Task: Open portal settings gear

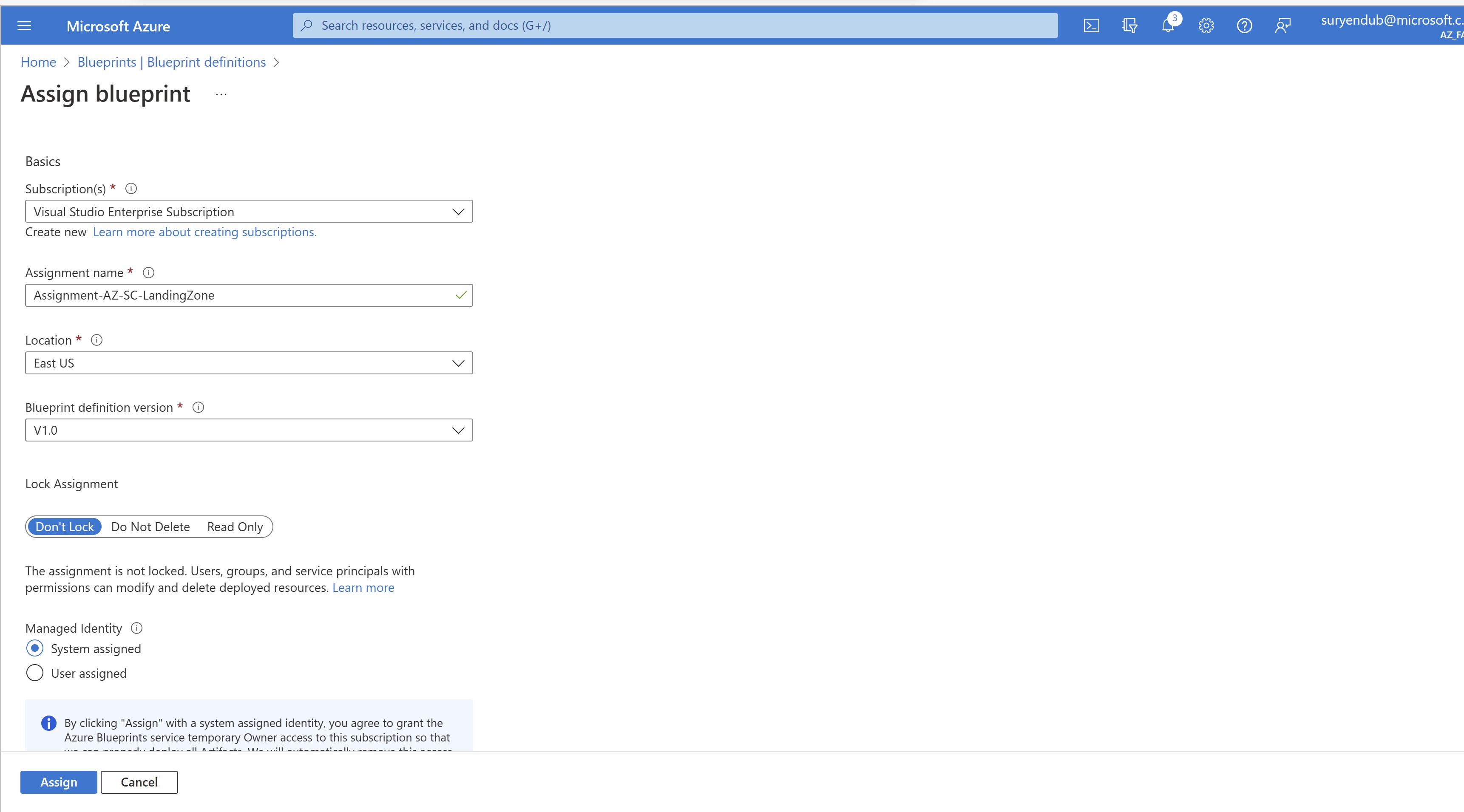Action: point(1206,25)
